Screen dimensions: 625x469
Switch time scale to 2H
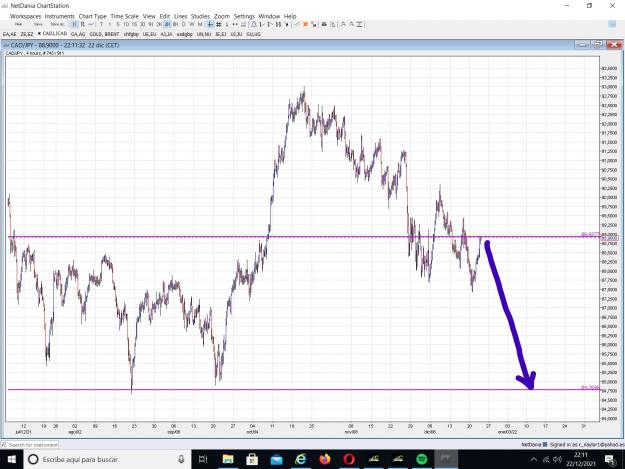tap(159, 24)
